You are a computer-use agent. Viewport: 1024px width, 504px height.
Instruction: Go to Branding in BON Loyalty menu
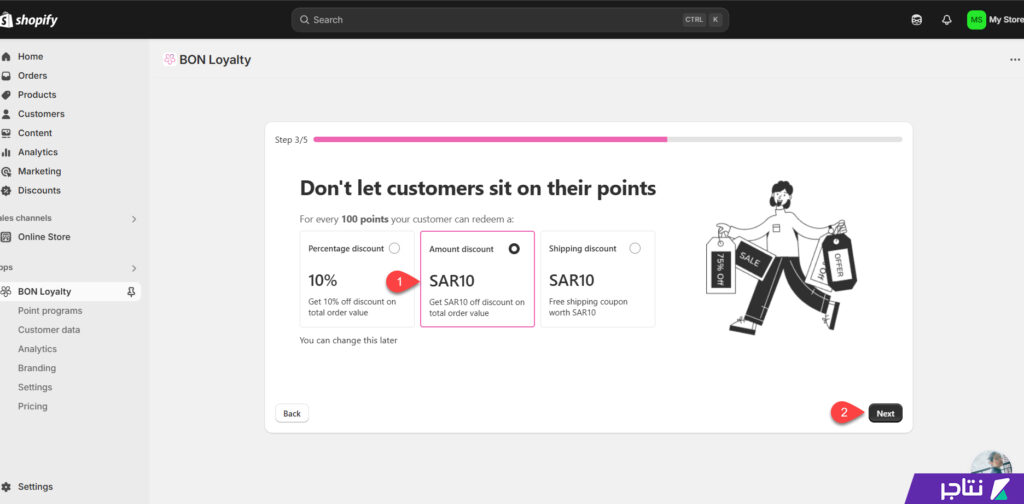tap(37, 368)
